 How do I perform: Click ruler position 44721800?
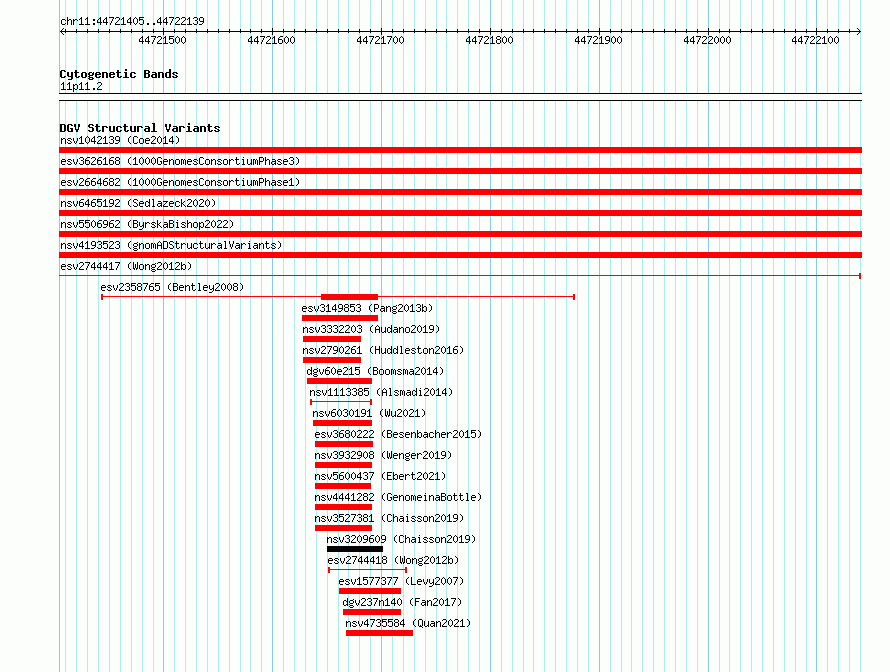(489, 40)
